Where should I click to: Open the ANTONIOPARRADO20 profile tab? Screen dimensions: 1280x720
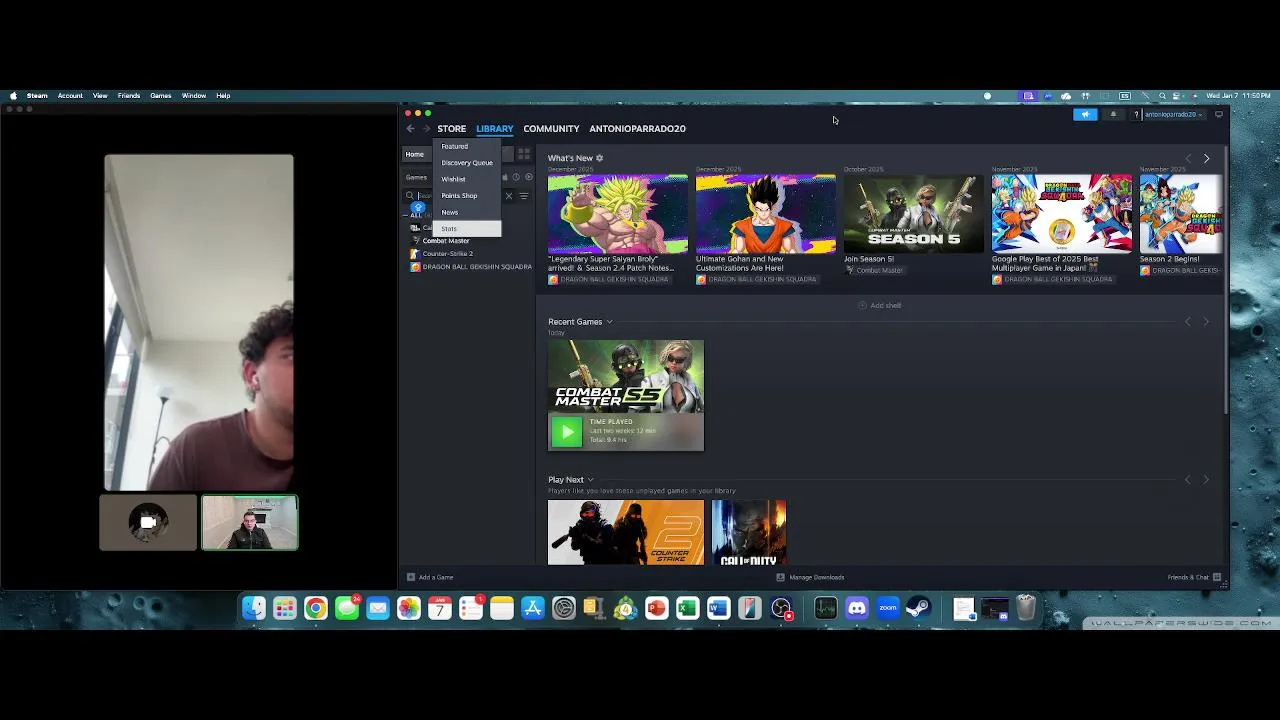tap(637, 129)
